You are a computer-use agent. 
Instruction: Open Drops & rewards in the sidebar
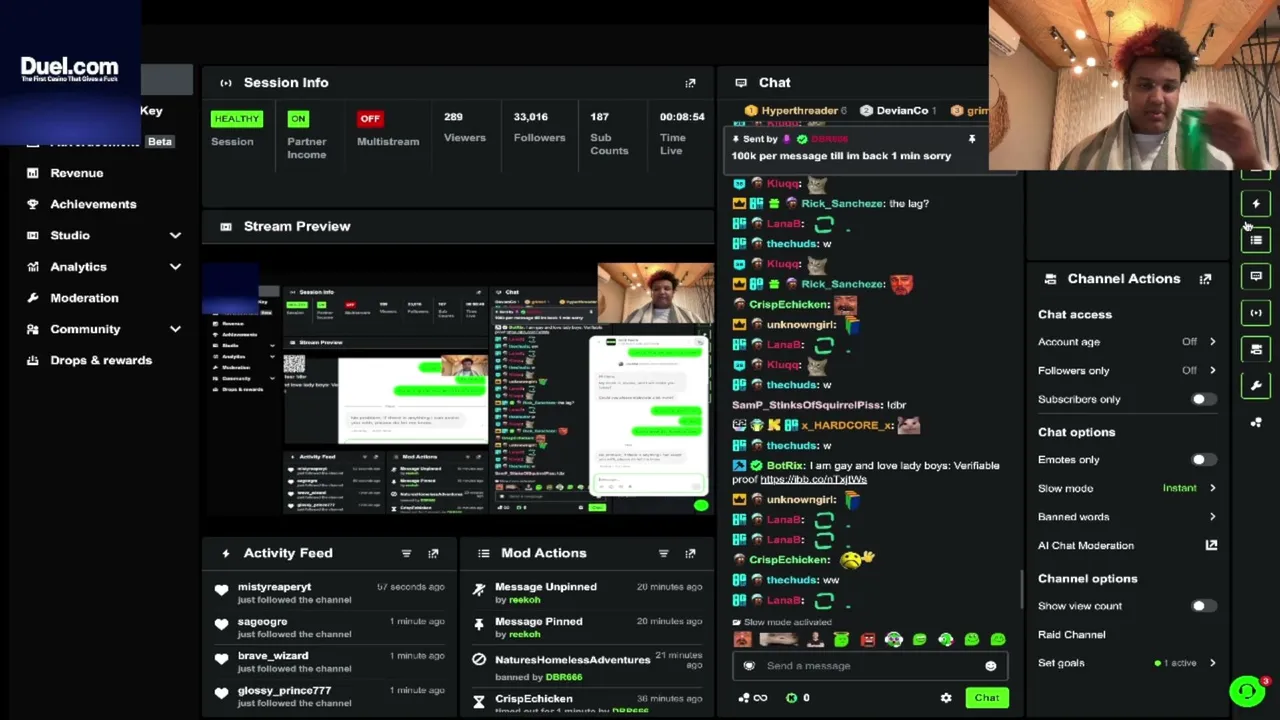101,360
